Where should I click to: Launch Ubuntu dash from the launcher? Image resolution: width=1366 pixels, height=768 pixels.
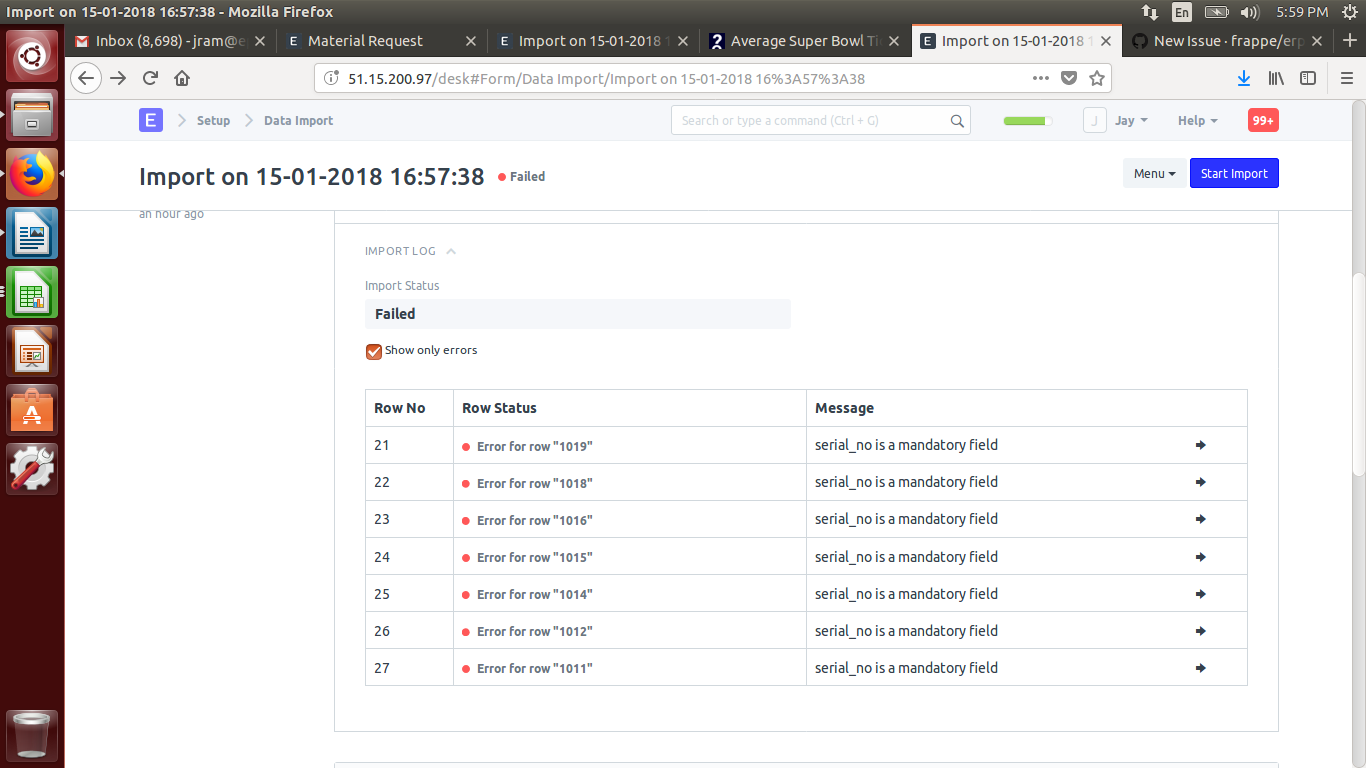(34, 56)
